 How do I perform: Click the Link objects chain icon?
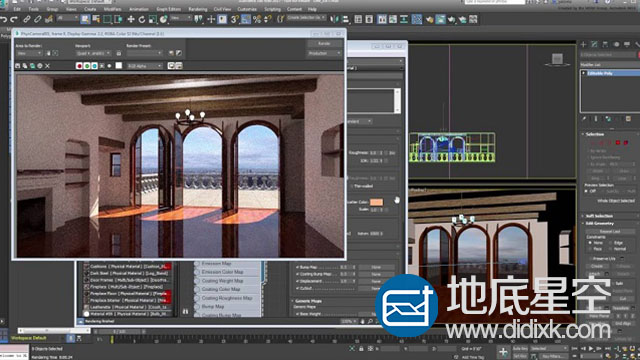[x=27, y=19]
